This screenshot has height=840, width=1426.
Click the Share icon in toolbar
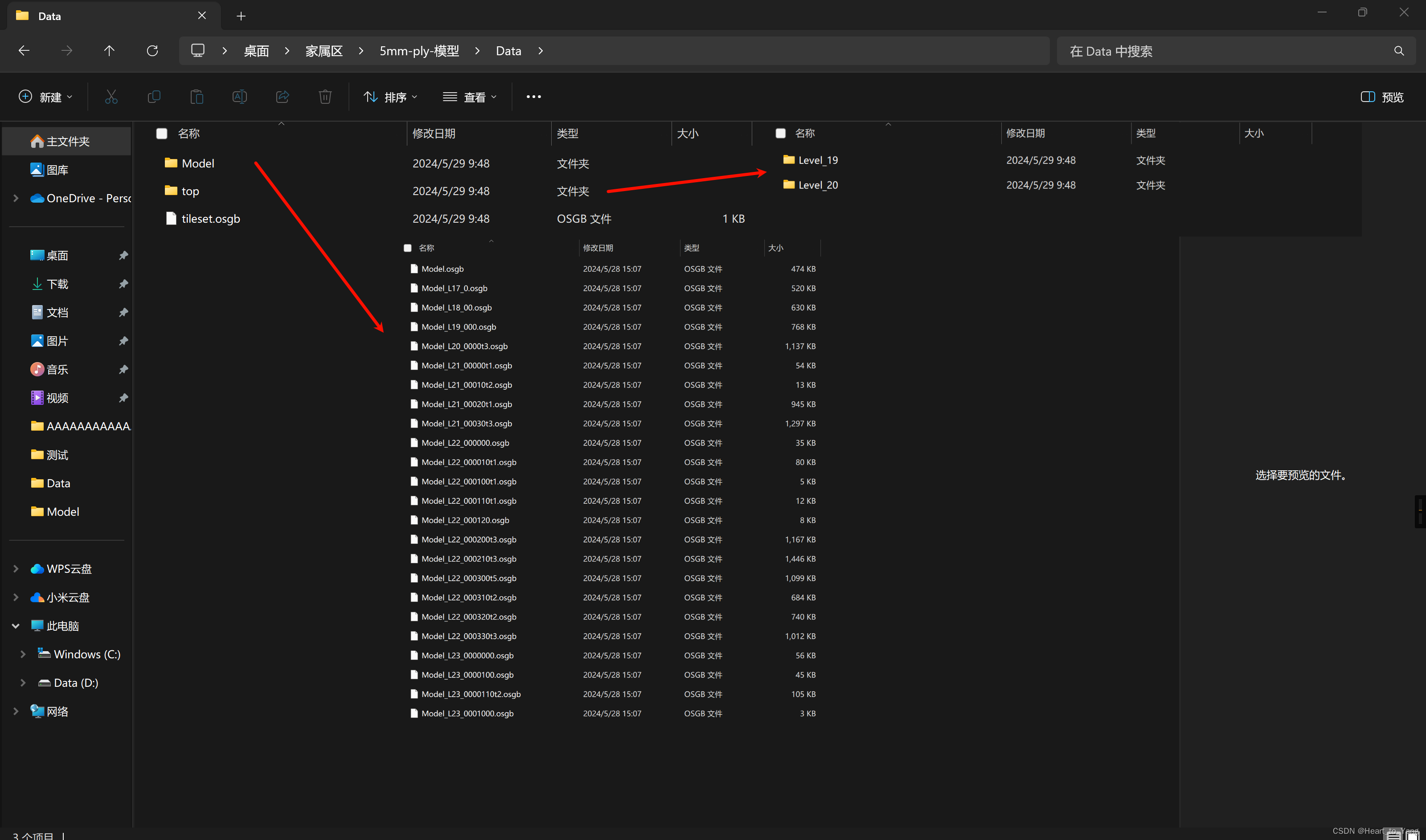(283, 97)
